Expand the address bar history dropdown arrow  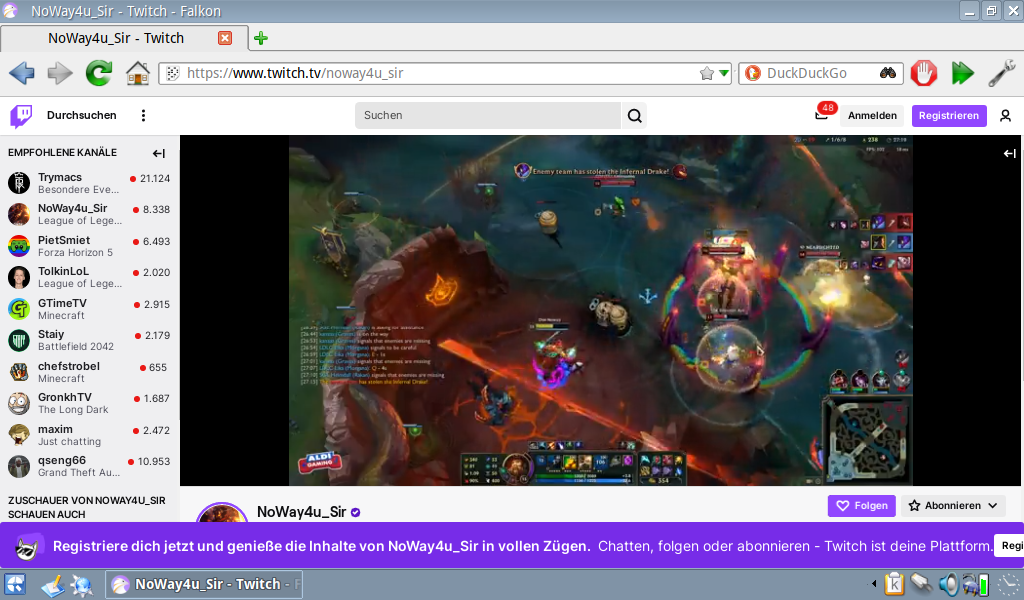click(x=724, y=73)
